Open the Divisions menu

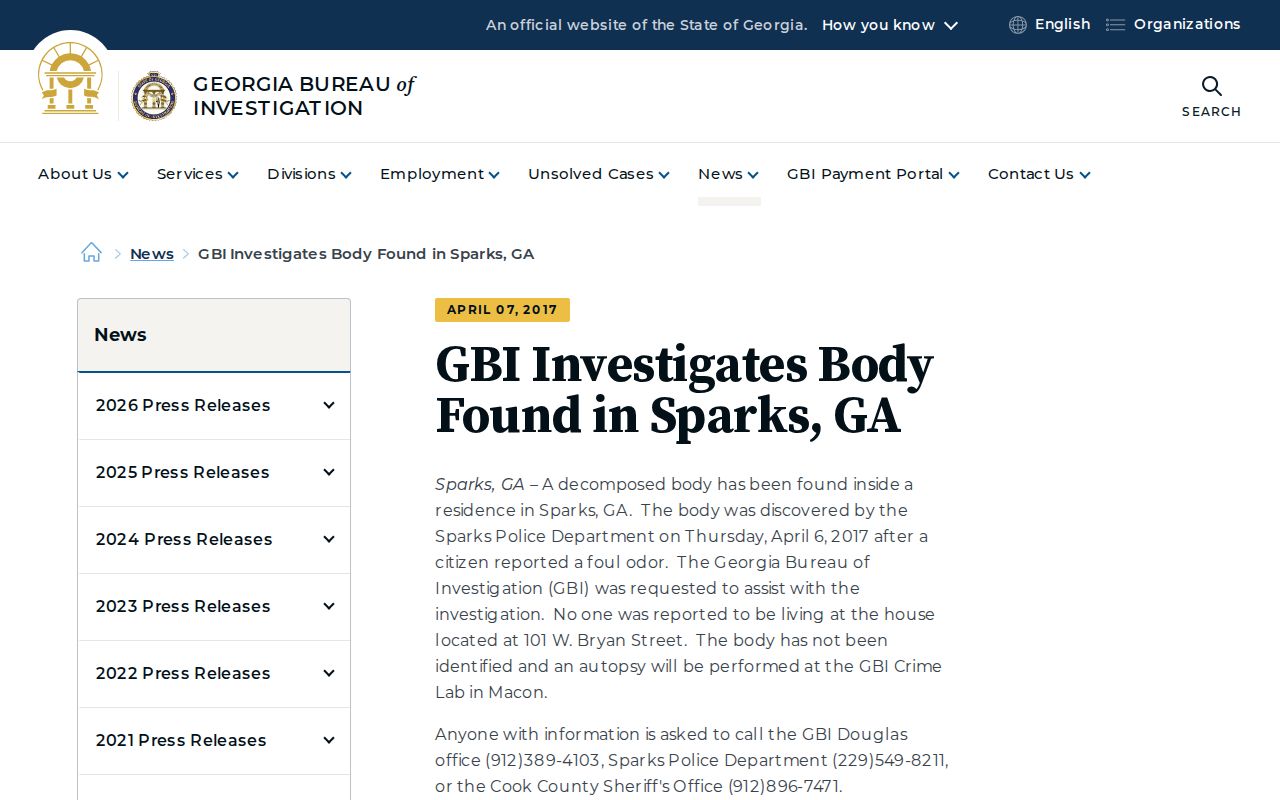click(x=309, y=174)
